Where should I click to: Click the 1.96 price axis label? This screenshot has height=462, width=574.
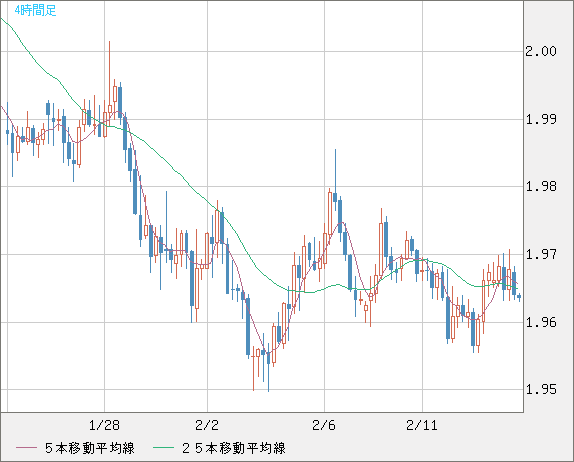(x=541, y=322)
